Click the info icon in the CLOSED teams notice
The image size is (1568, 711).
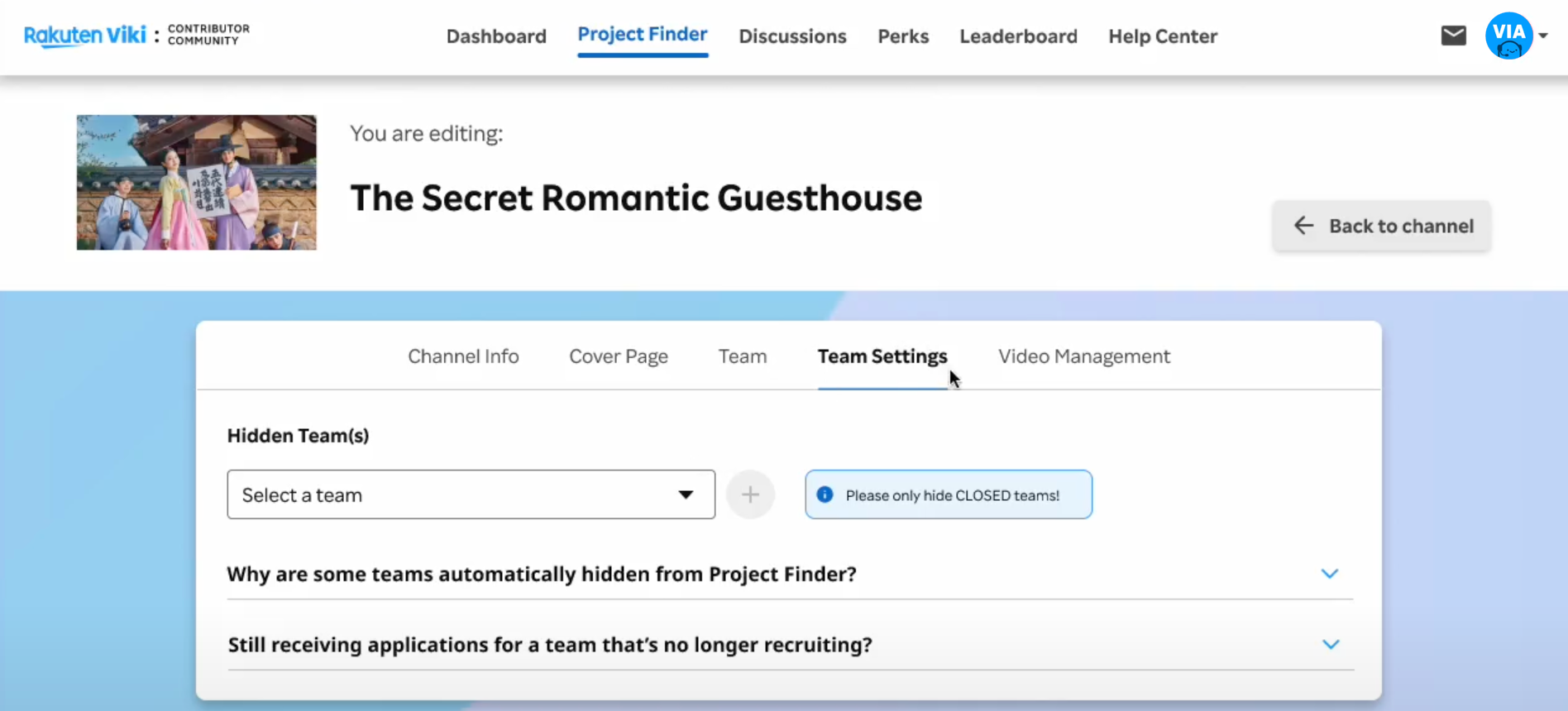(825, 494)
